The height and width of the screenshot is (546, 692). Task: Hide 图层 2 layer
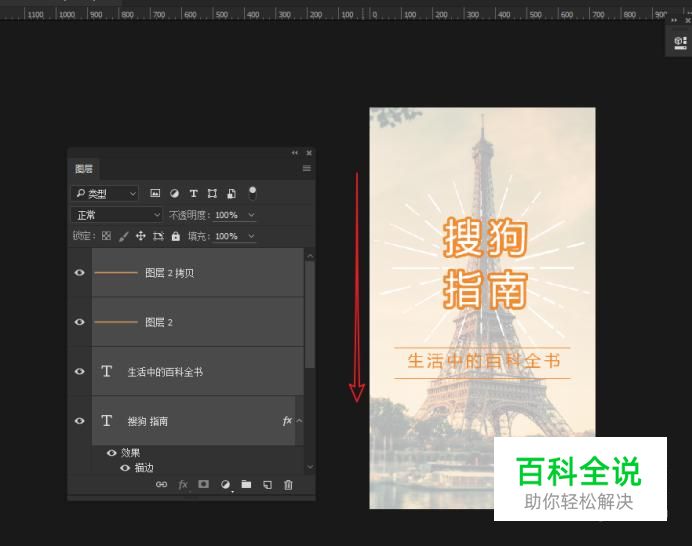click(79, 322)
